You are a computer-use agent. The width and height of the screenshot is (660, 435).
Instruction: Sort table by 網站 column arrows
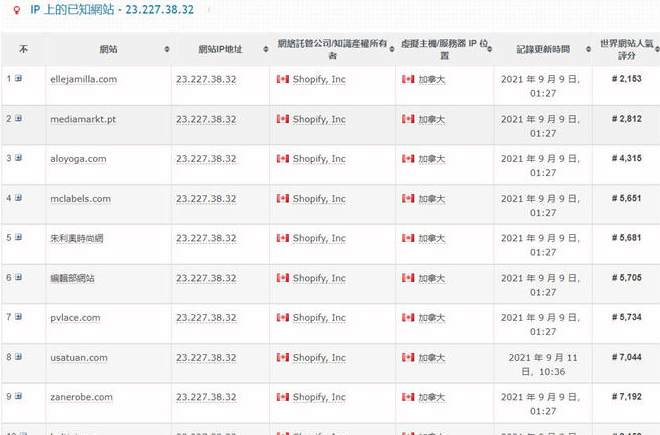point(165,49)
